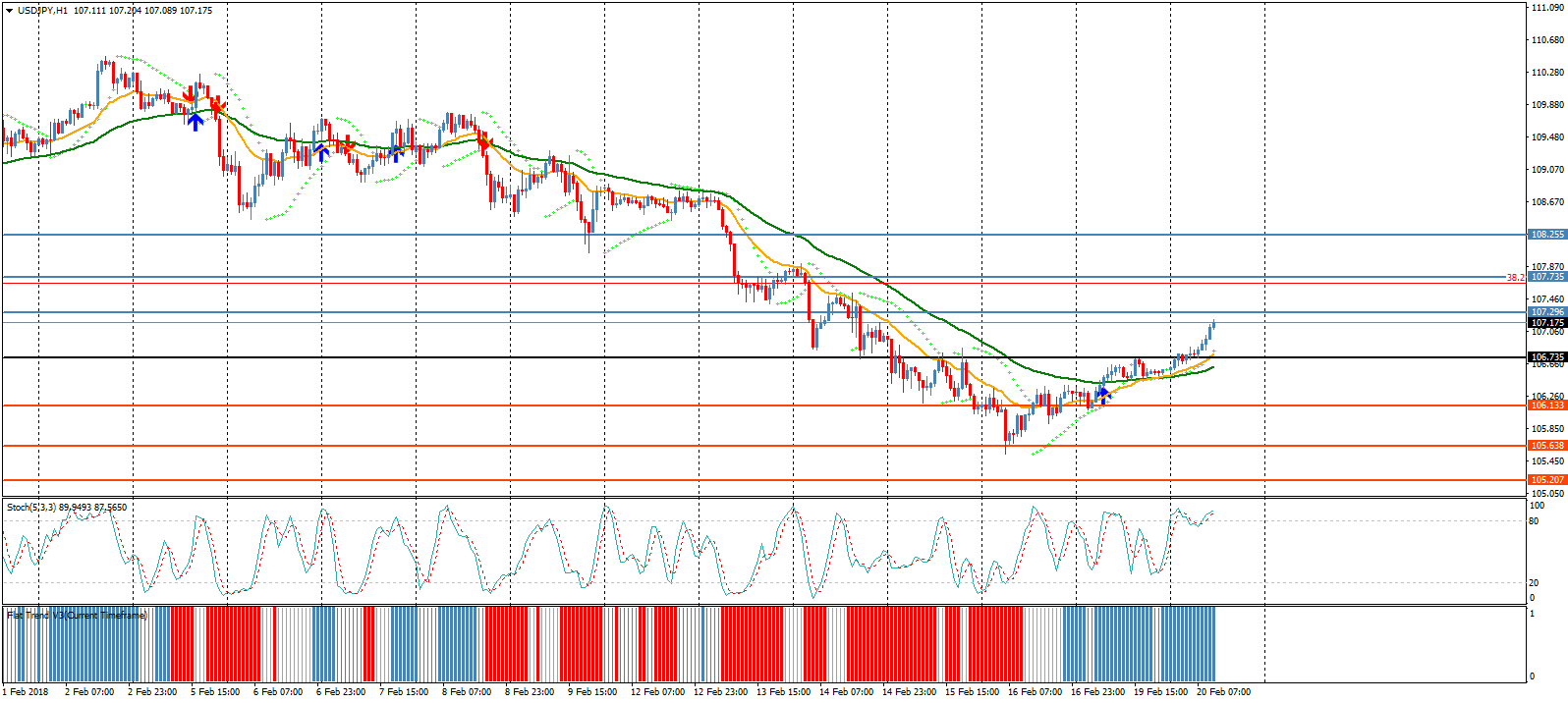The height and width of the screenshot is (703, 1568).
Task: Click the red sell arrow near 8 Feb 23:00
Action: click(483, 142)
